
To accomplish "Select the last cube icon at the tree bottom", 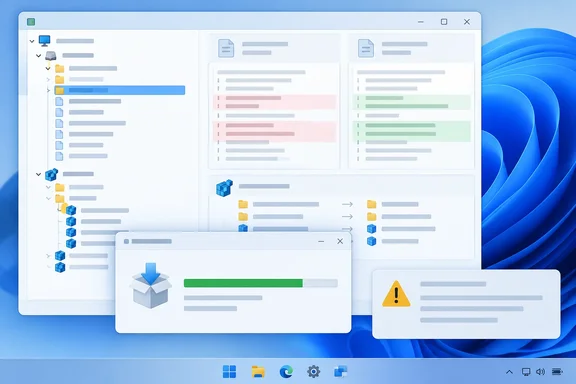I will [60, 267].
